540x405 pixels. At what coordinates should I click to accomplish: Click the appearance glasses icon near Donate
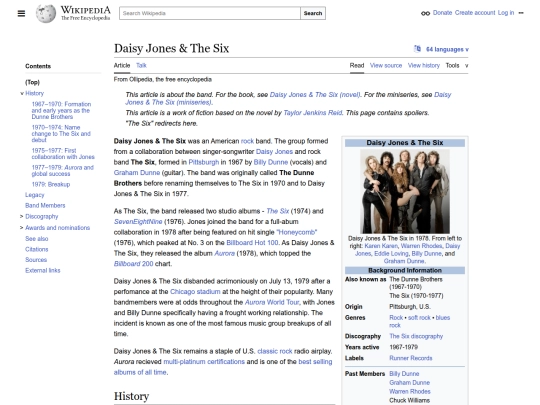click(425, 13)
